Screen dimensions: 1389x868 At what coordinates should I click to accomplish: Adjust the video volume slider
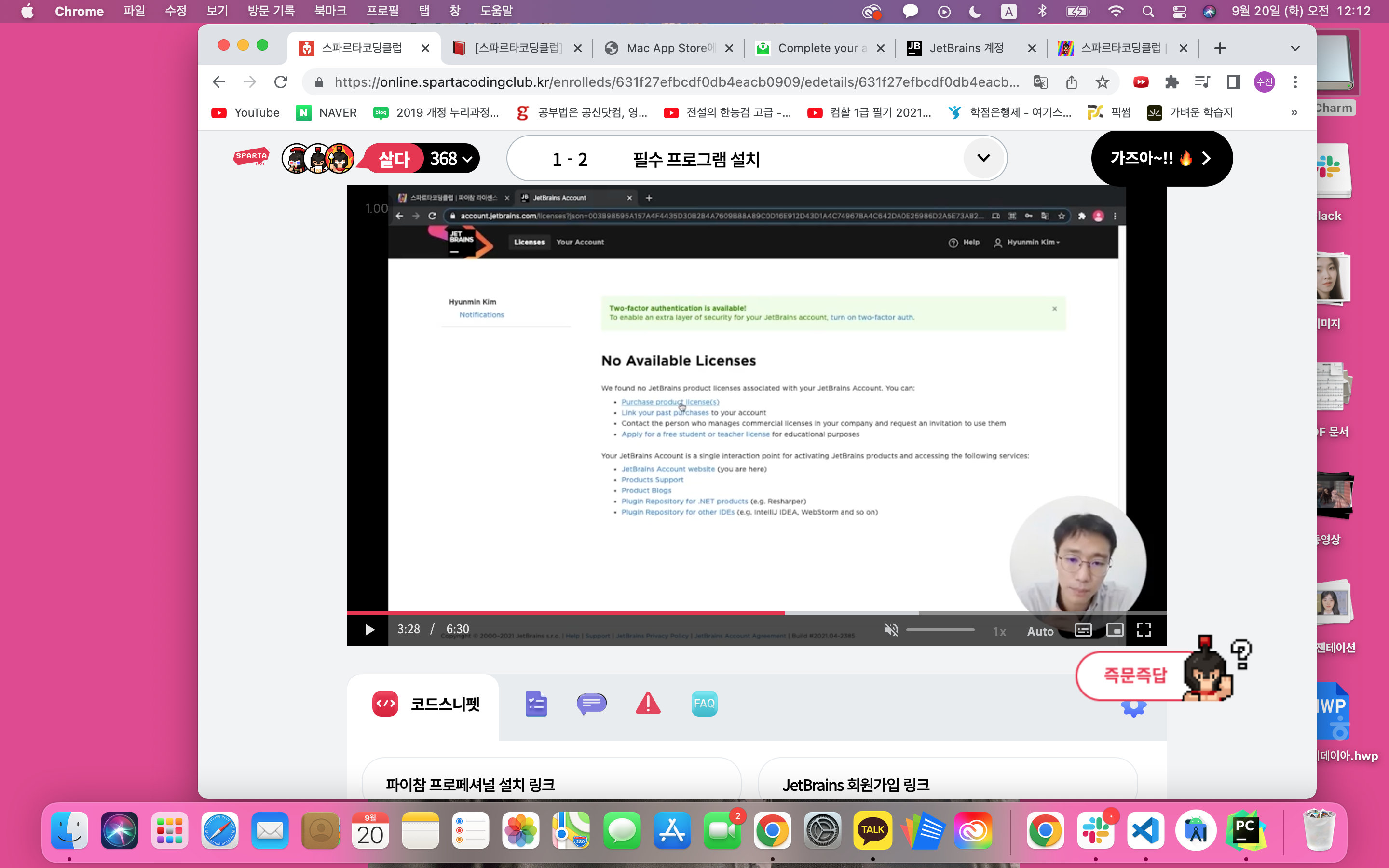point(940,630)
